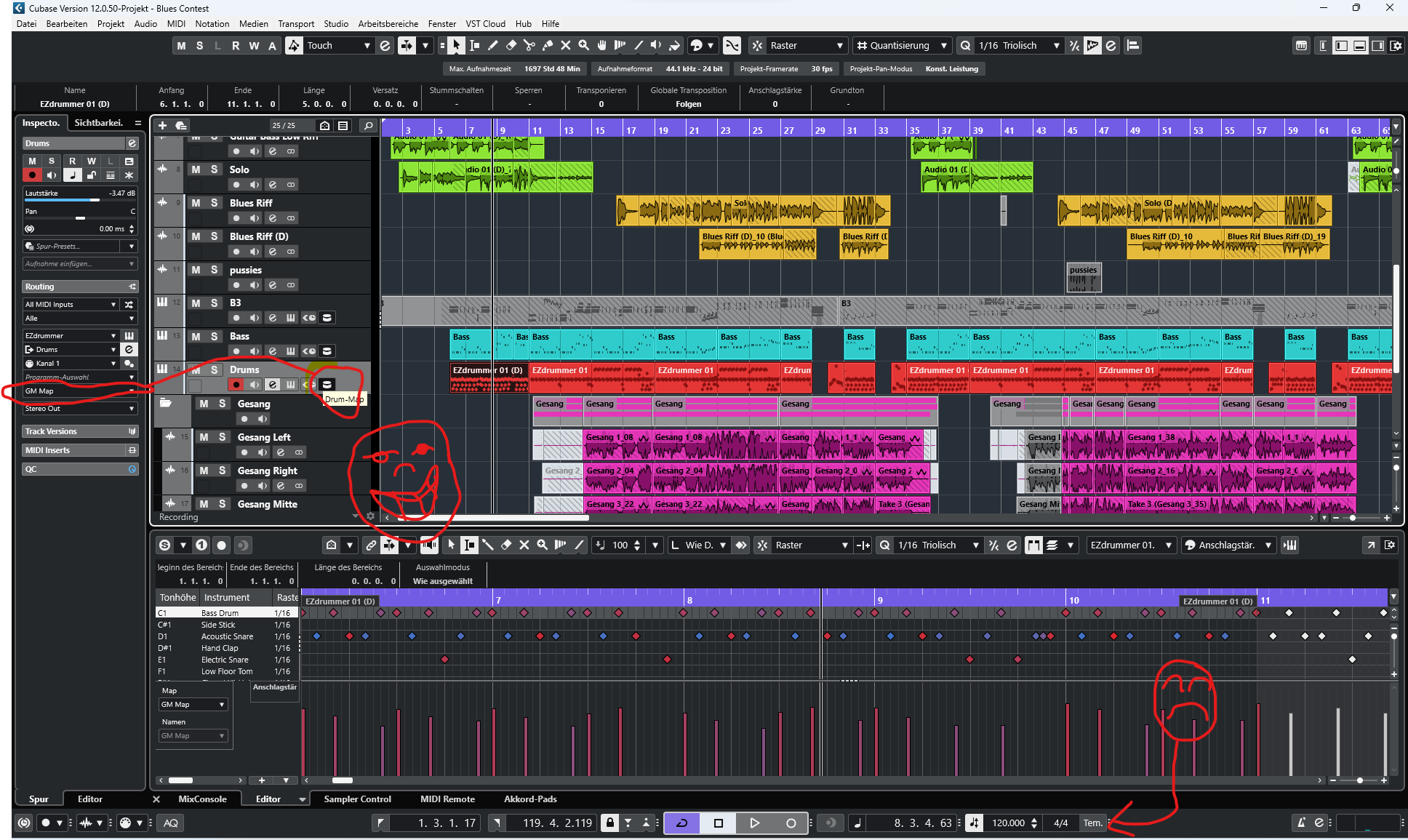Viewport: 1408px width, 840px height.
Task: Select the Zoom magnifier tool
Action: [x=583, y=45]
